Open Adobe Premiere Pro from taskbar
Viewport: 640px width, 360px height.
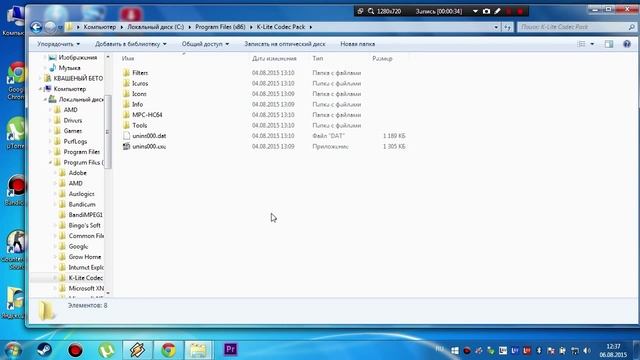(x=230, y=349)
